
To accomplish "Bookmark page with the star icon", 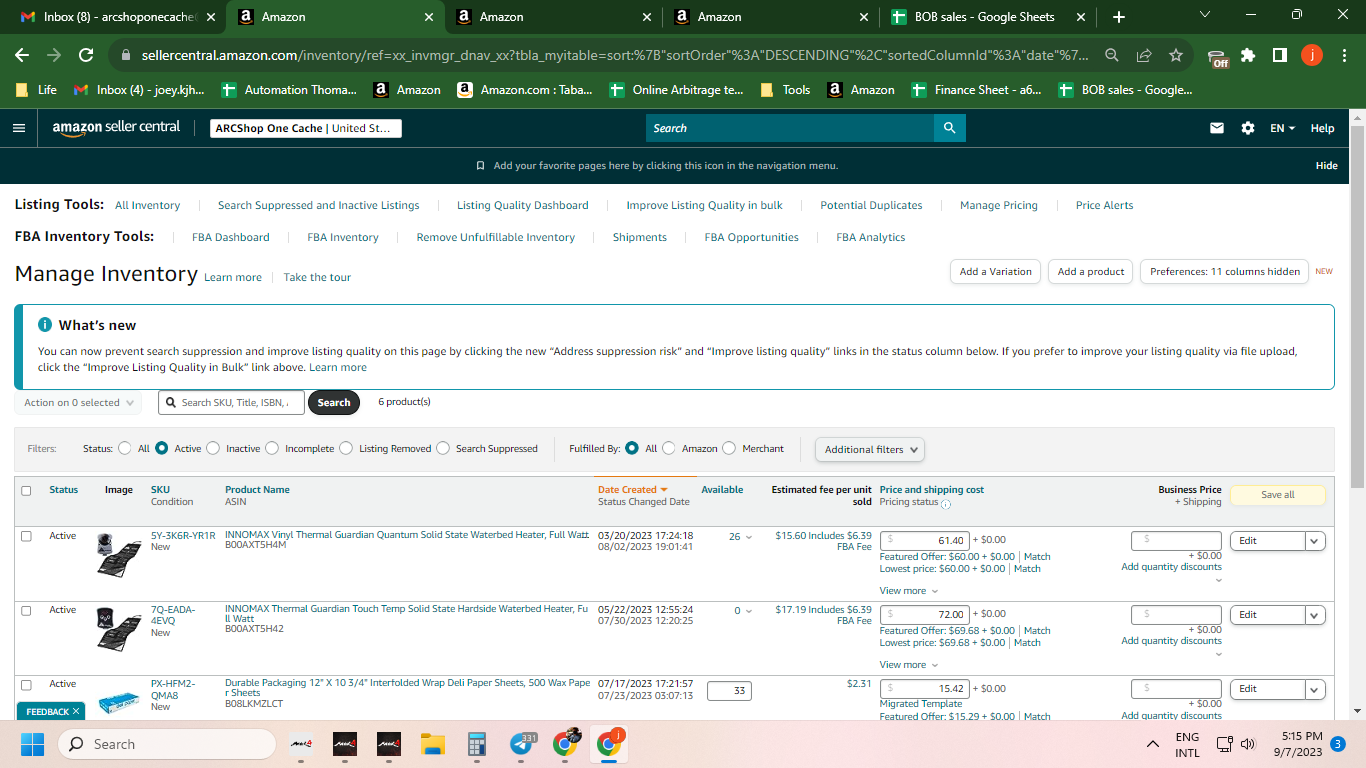I will [x=1176, y=55].
